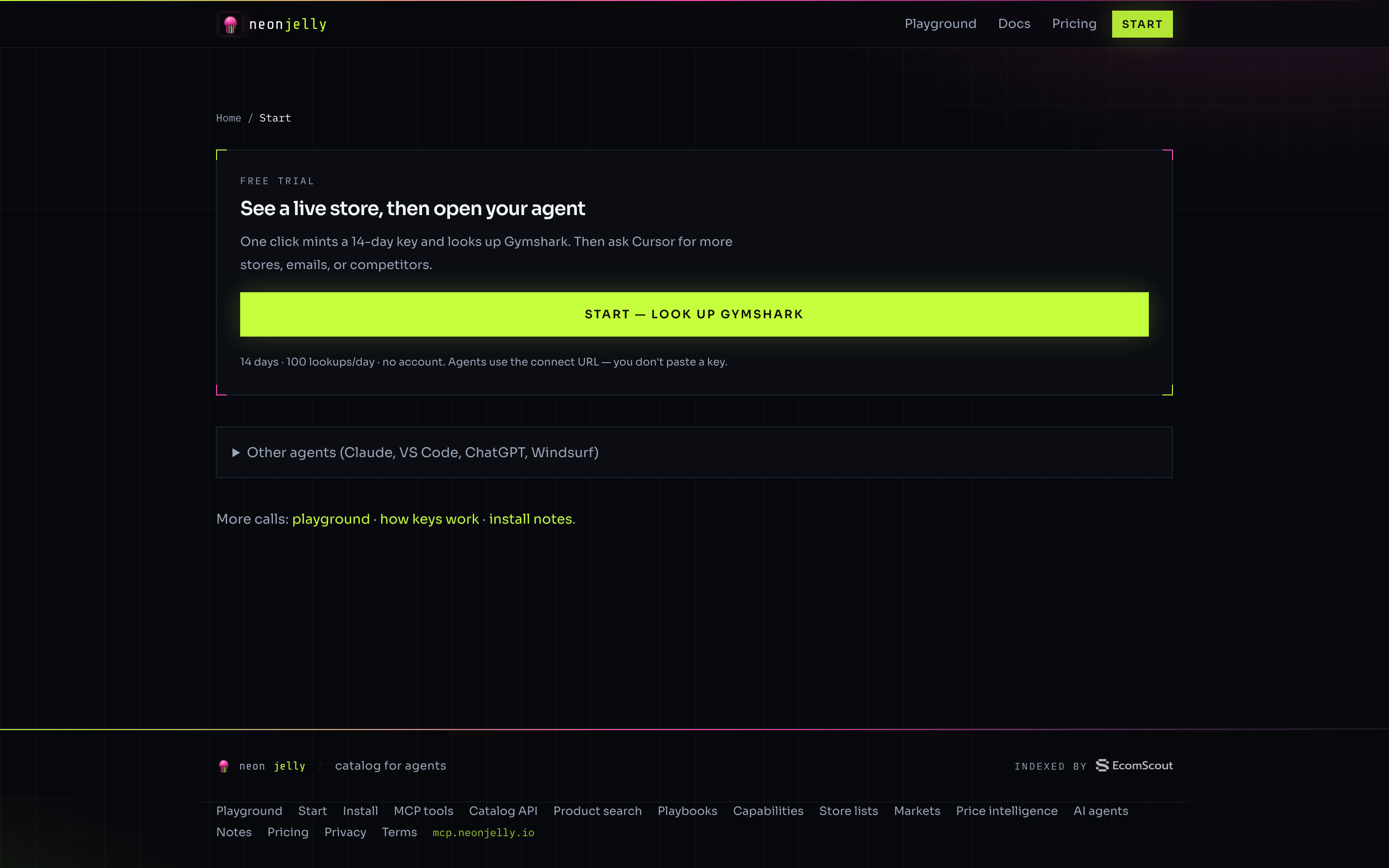The width and height of the screenshot is (1389, 868).
Task: Open footer Terms link
Action: point(399,832)
